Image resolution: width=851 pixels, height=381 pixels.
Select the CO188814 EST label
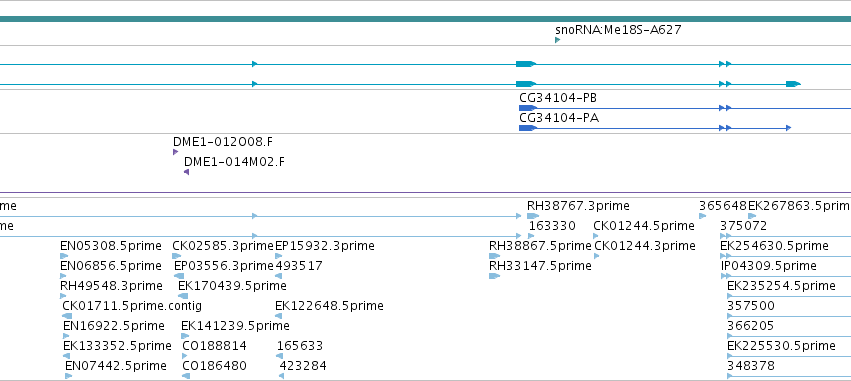(x=214, y=346)
